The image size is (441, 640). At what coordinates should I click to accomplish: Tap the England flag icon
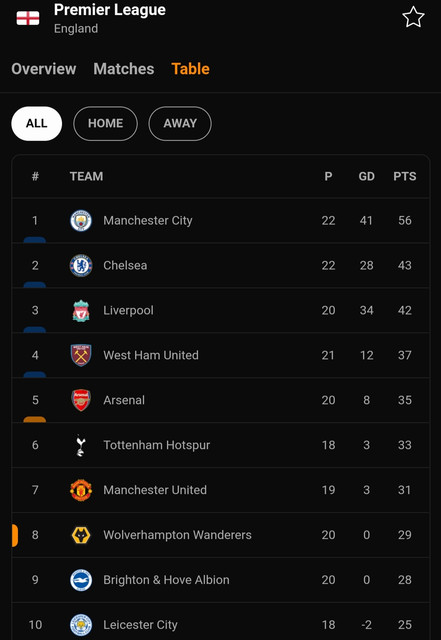point(28,18)
